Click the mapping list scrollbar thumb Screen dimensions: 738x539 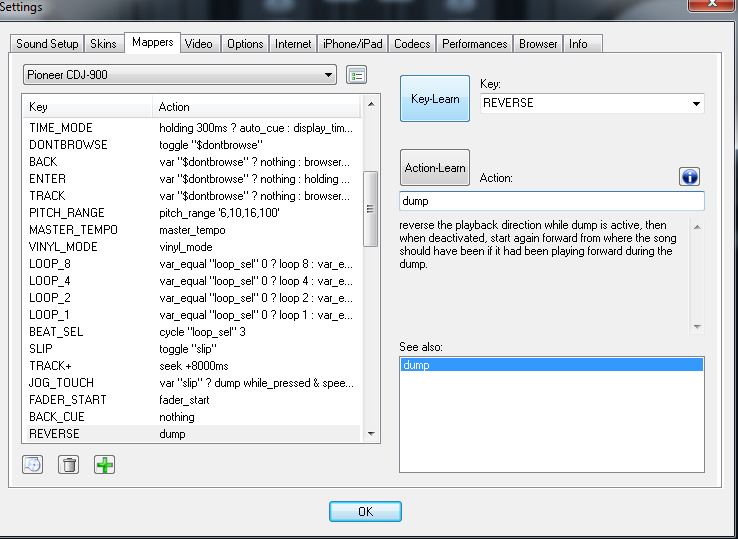370,209
